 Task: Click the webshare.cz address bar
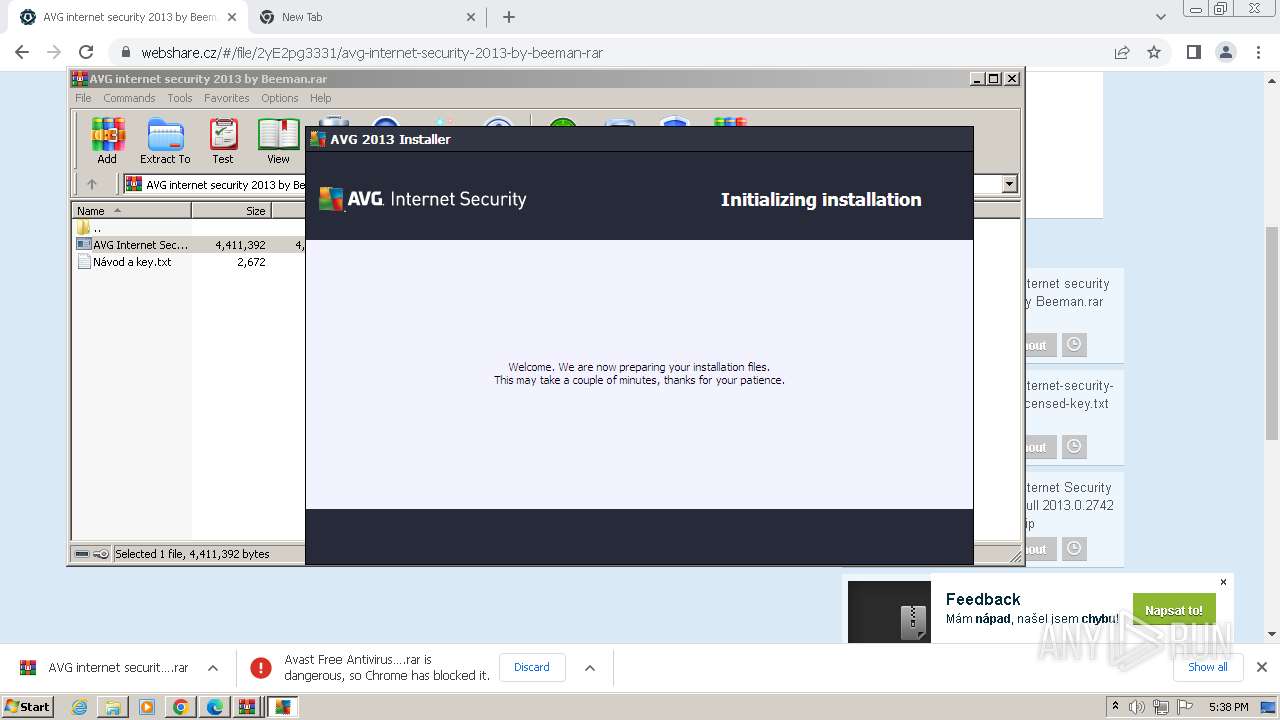pyautogui.click(x=610, y=52)
